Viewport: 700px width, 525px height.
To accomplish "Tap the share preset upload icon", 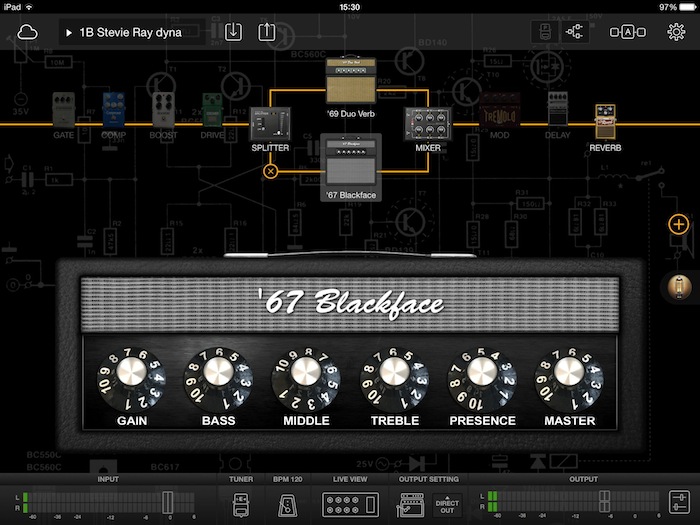I will click(x=267, y=32).
